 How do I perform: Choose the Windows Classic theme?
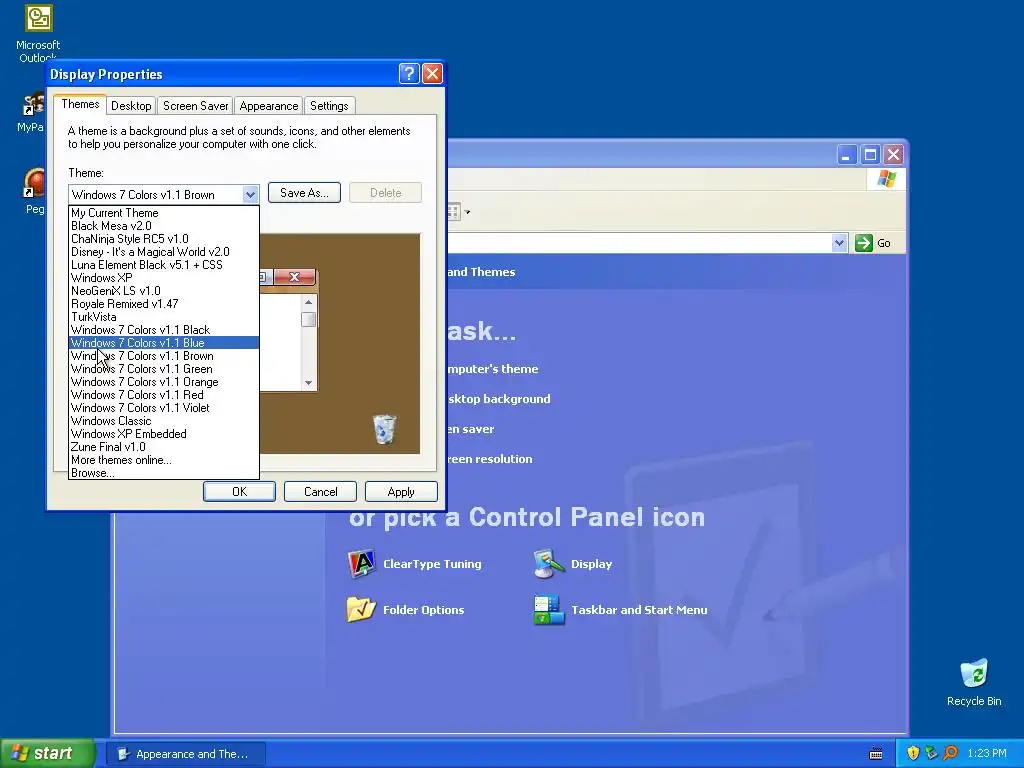(x=164, y=421)
